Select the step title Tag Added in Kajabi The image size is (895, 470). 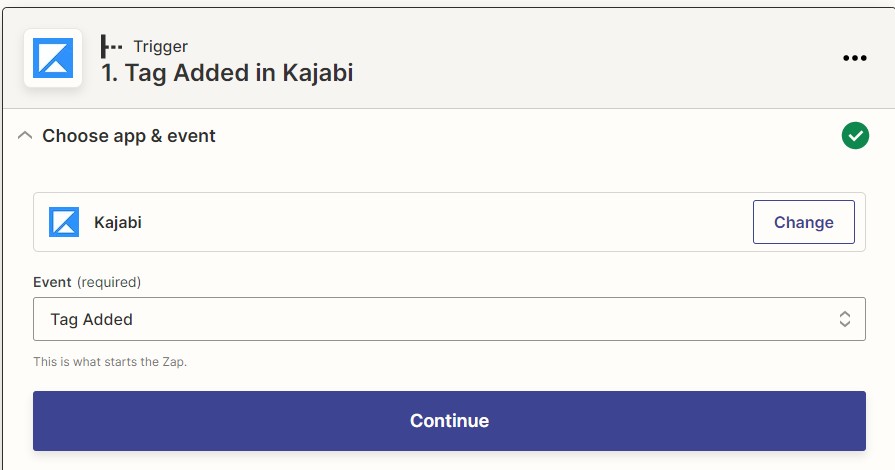point(227,73)
